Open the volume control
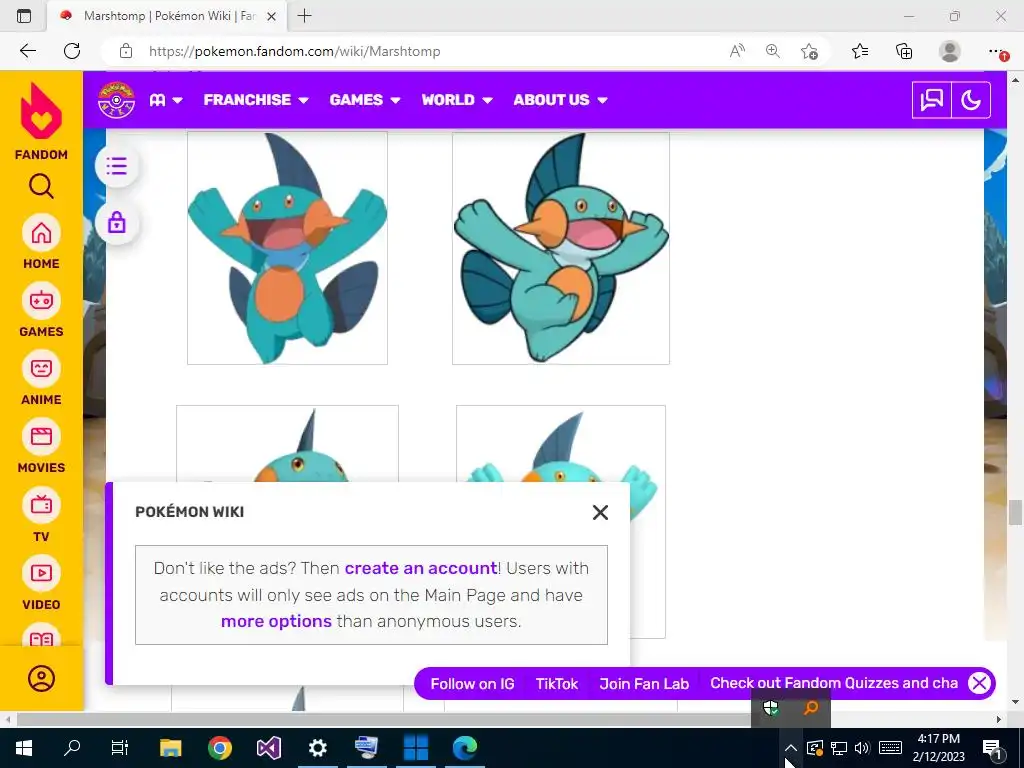The image size is (1024, 768). pos(862,748)
